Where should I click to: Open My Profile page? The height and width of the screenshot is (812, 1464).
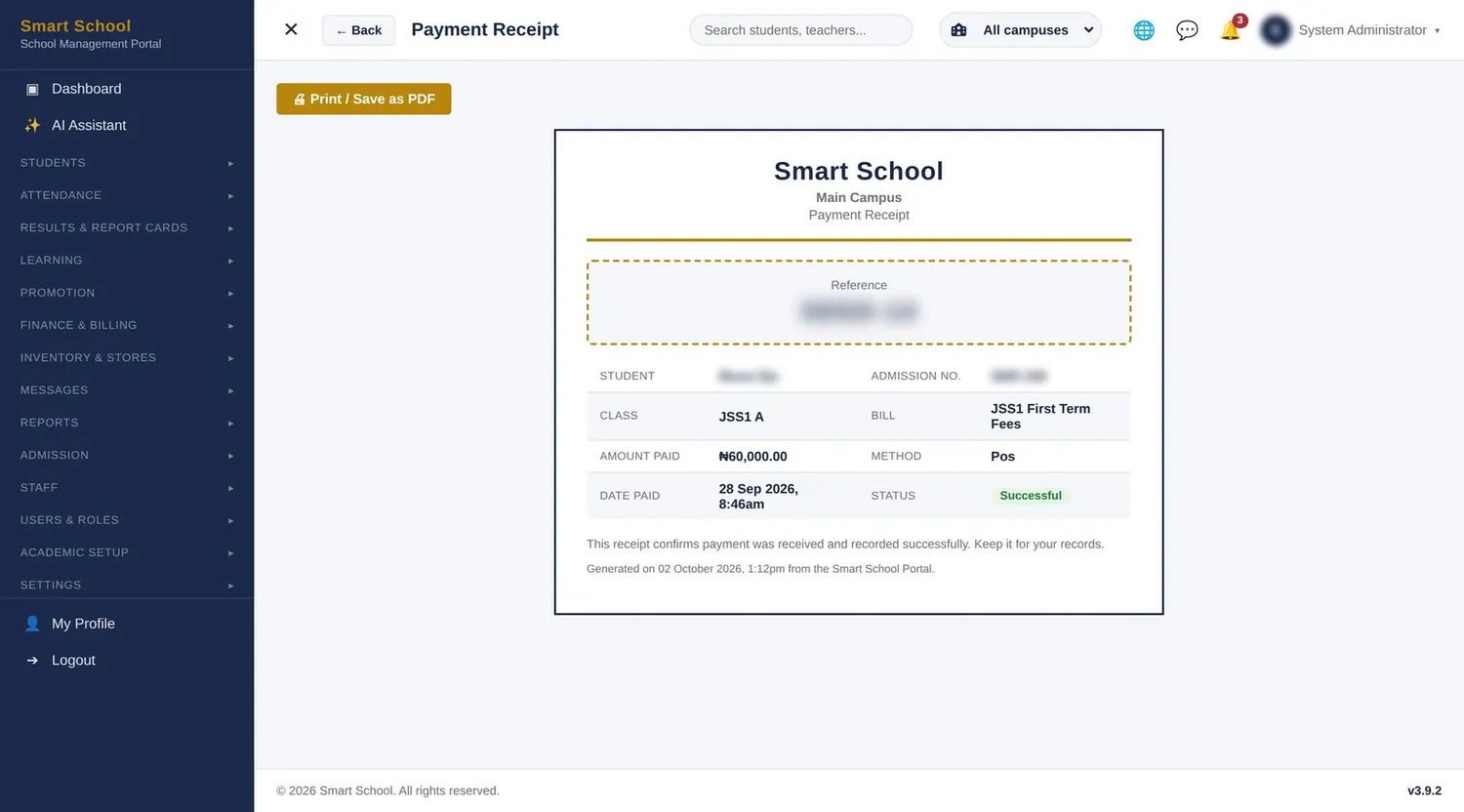coord(127,624)
